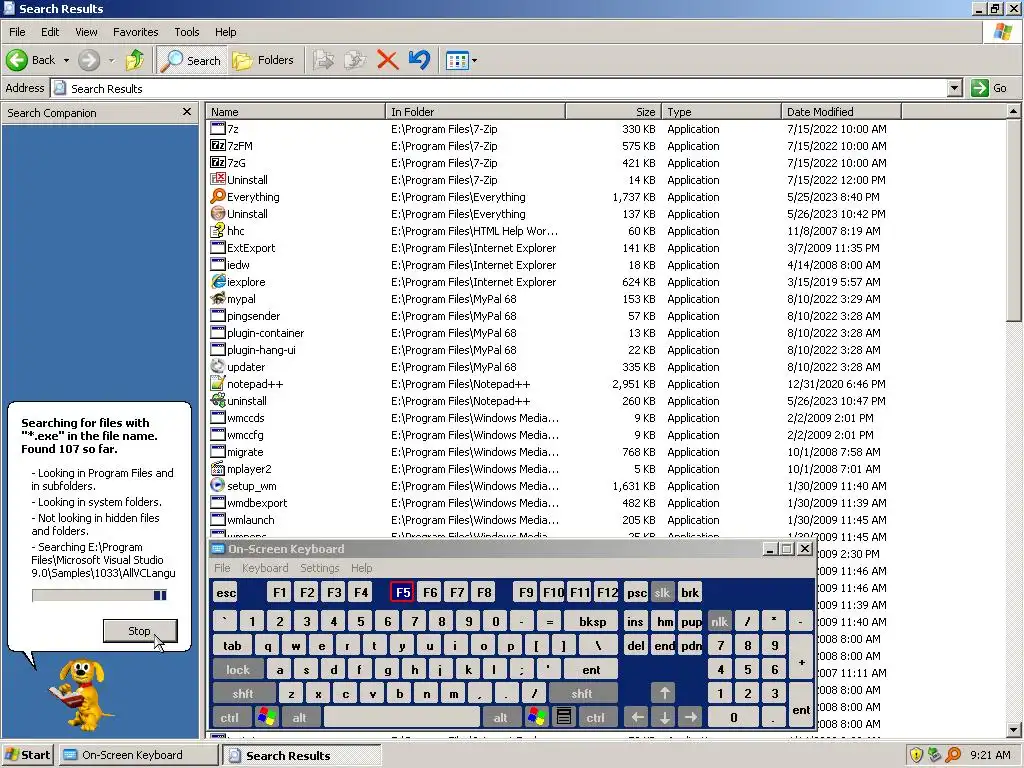Switch to On-Screen Keyboard taskbar button
The height and width of the screenshot is (768, 1024).
(138, 755)
